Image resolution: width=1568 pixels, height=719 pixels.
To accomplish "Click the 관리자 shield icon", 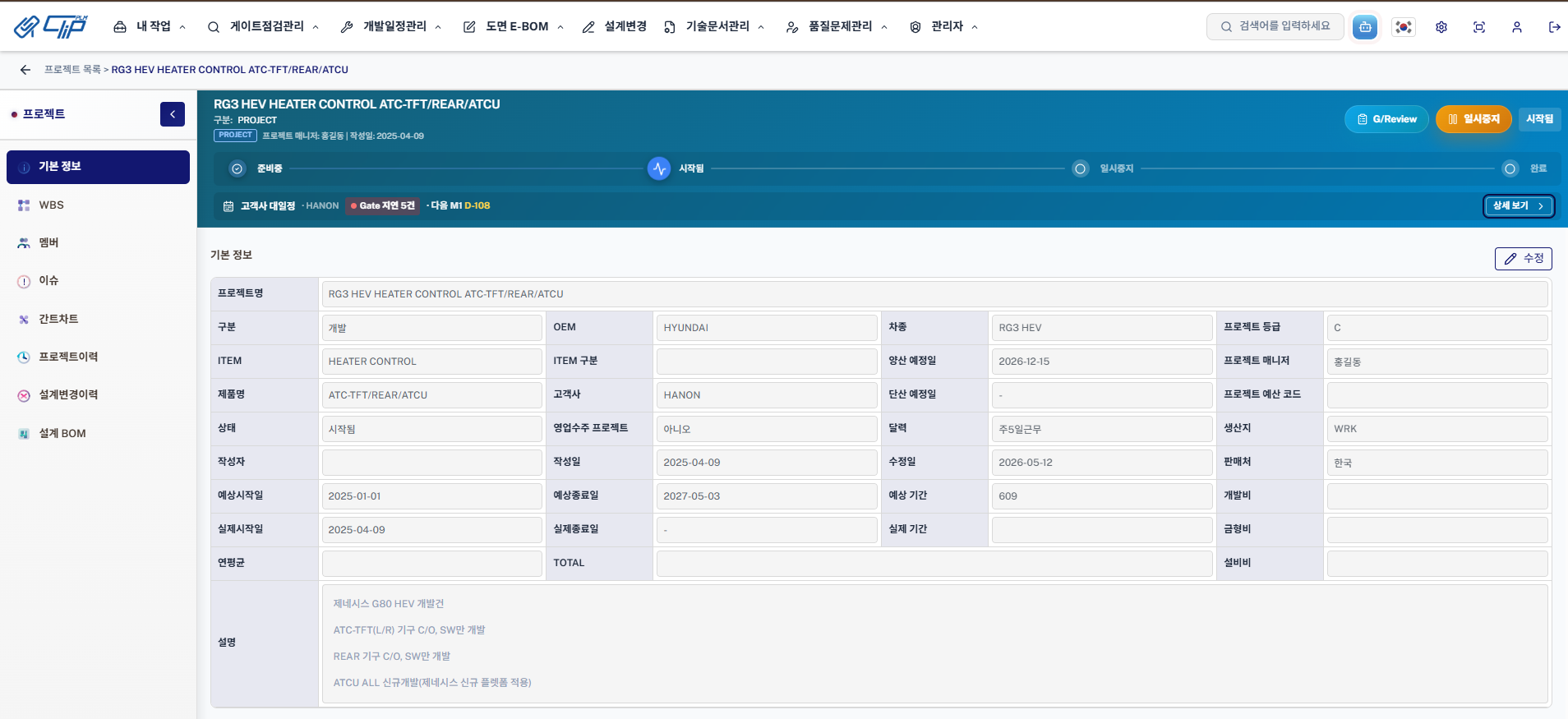I will [x=915, y=27].
